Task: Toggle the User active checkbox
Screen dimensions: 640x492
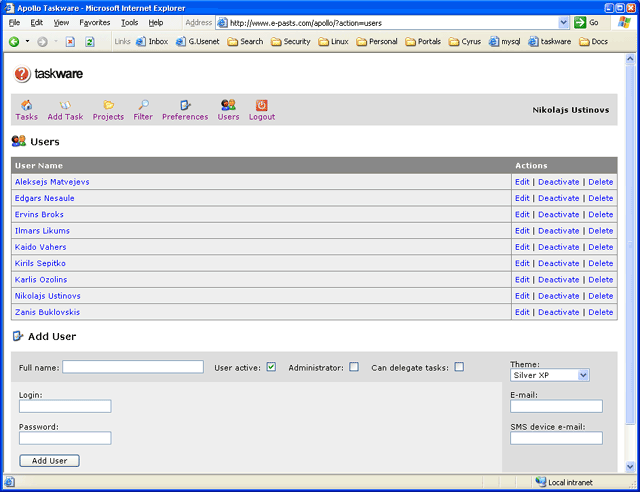Action: click(x=271, y=367)
